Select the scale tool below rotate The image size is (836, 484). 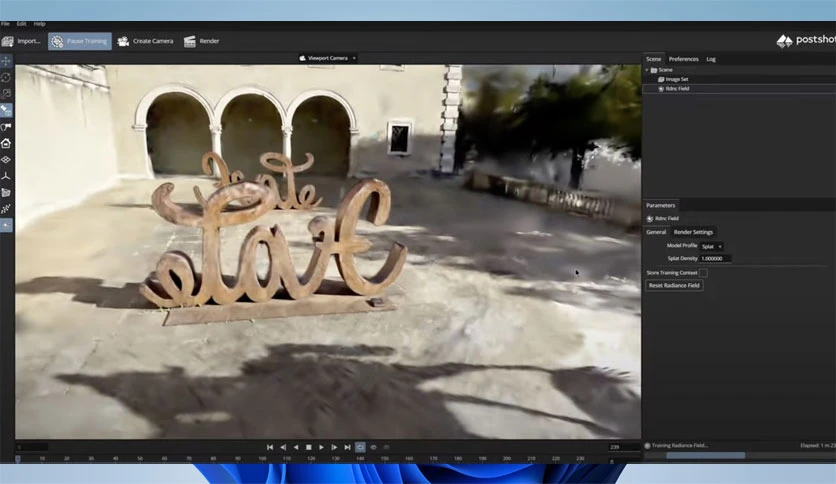click(6, 94)
